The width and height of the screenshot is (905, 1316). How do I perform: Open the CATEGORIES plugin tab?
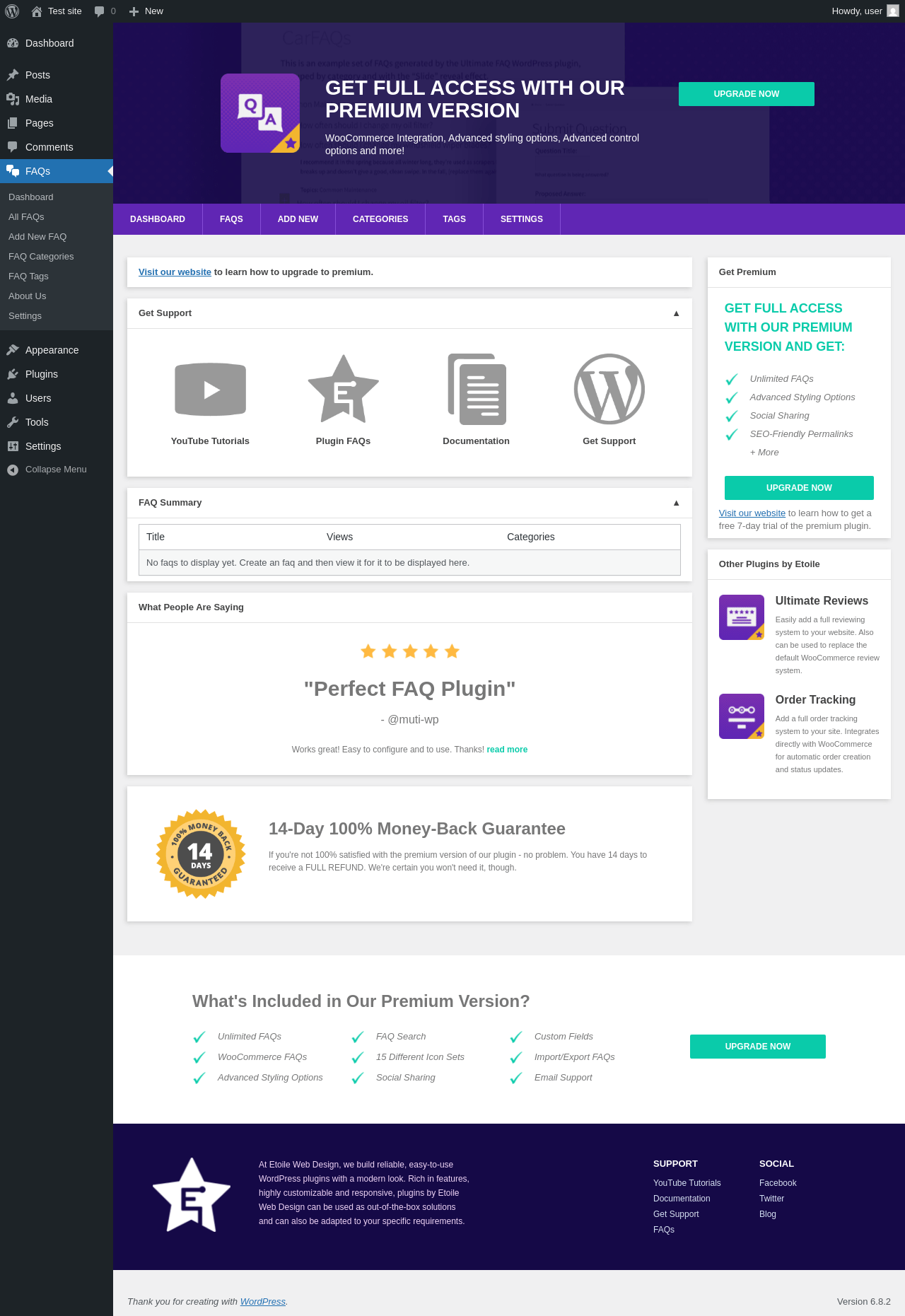click(380, 219)
